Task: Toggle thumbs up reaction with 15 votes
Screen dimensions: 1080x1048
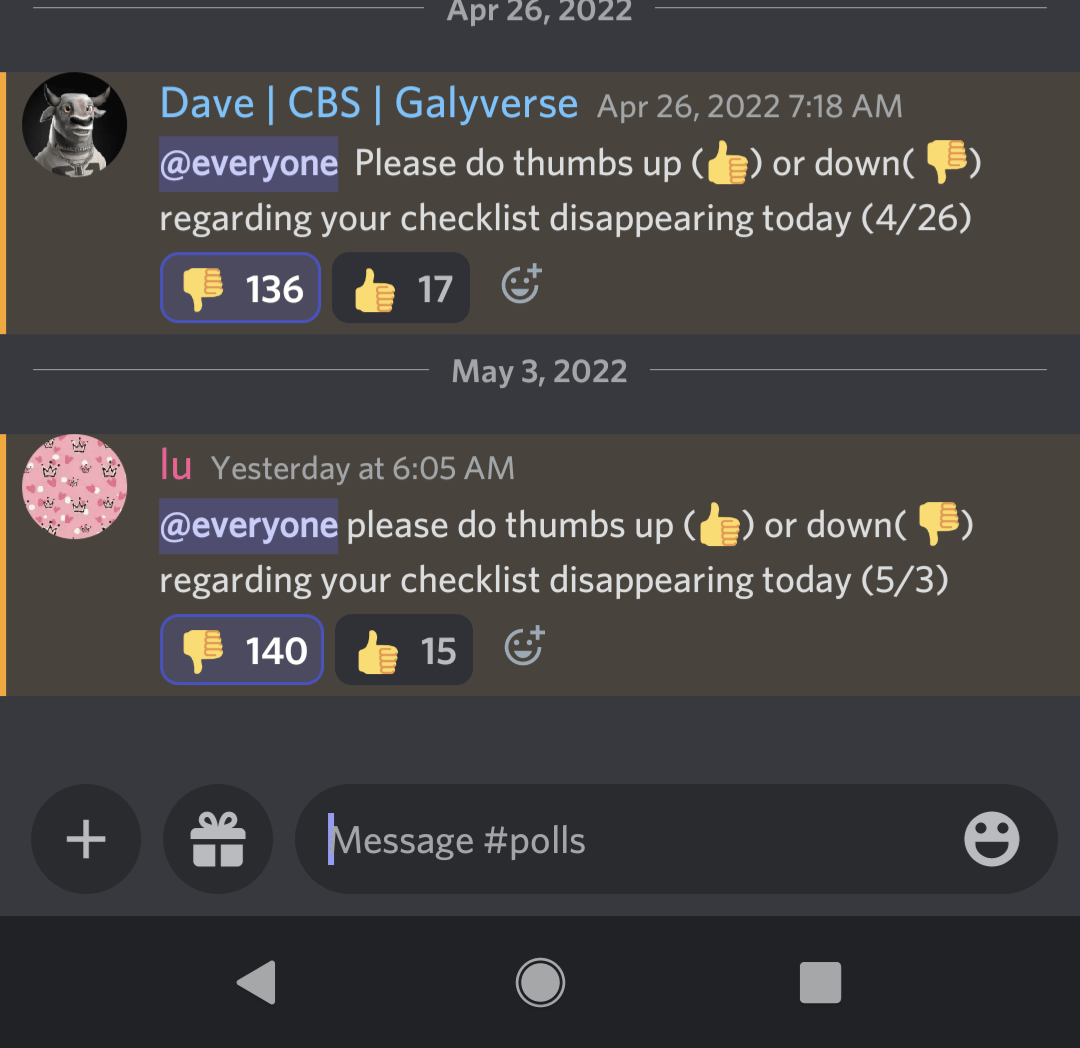Action: 404,649
